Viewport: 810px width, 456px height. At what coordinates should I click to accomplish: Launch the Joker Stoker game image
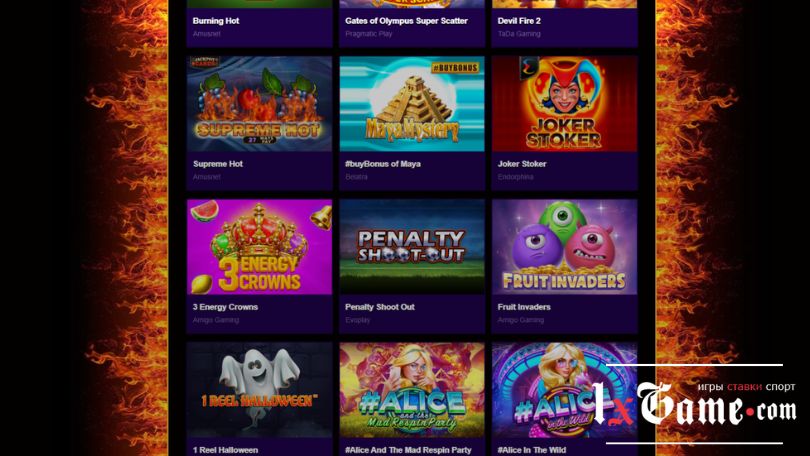565,104
